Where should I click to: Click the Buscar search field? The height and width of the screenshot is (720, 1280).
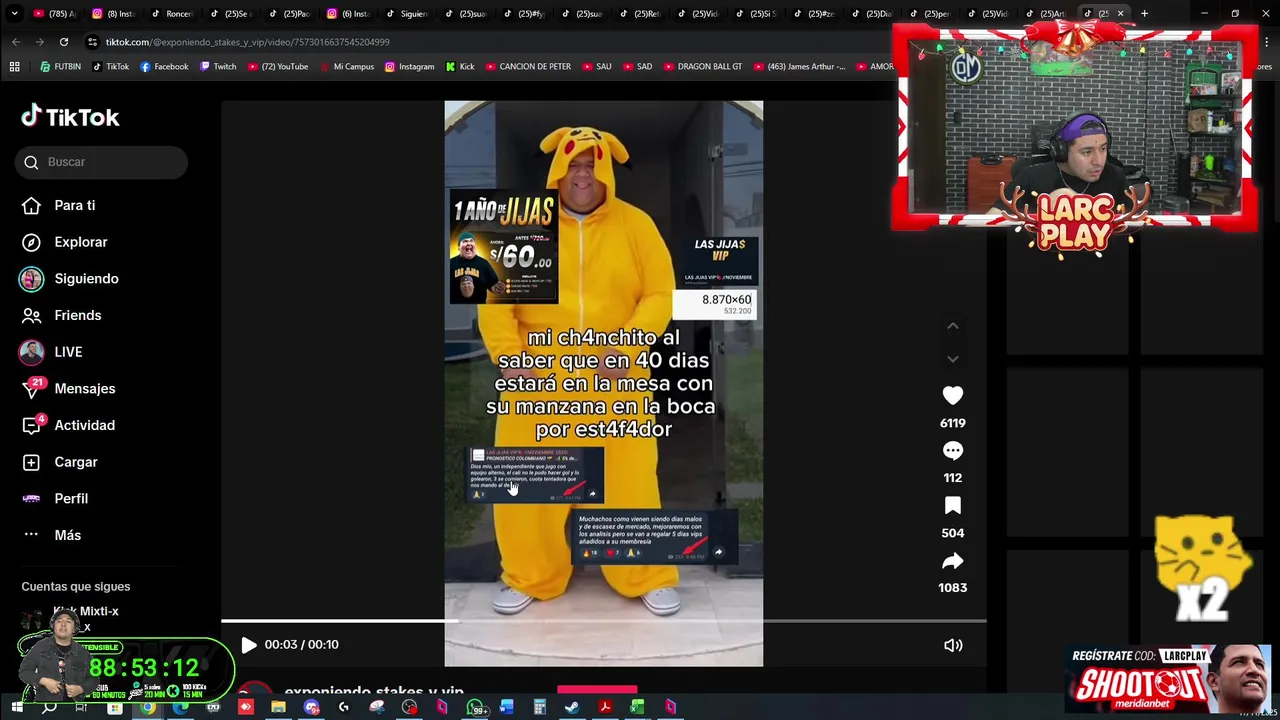point(101,162)
